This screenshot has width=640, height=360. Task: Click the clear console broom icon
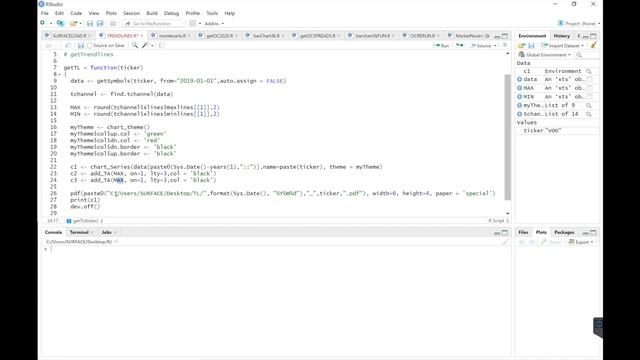pos(505,242)
